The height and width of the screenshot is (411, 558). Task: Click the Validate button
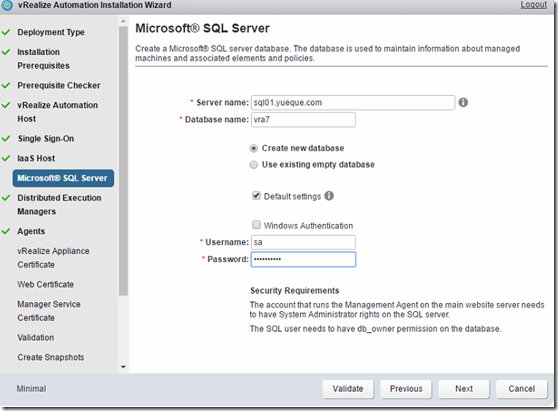(348, 389)
